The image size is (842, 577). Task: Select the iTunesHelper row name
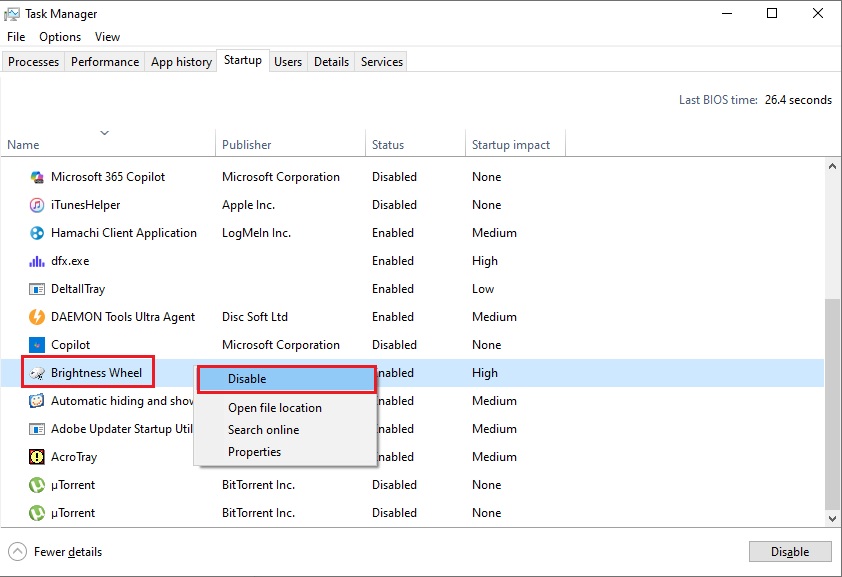[x=85, y=205]
